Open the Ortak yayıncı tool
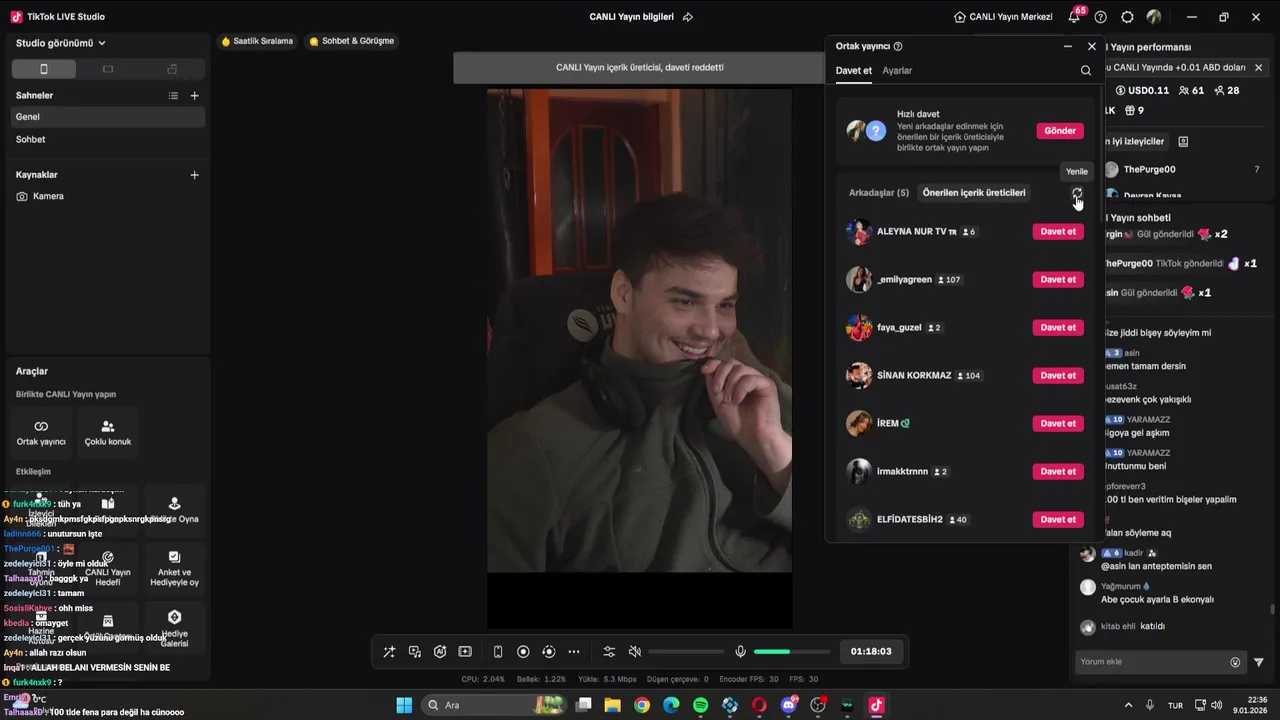This screenshot has height=720, width=1280. click(x=41, y=433)
